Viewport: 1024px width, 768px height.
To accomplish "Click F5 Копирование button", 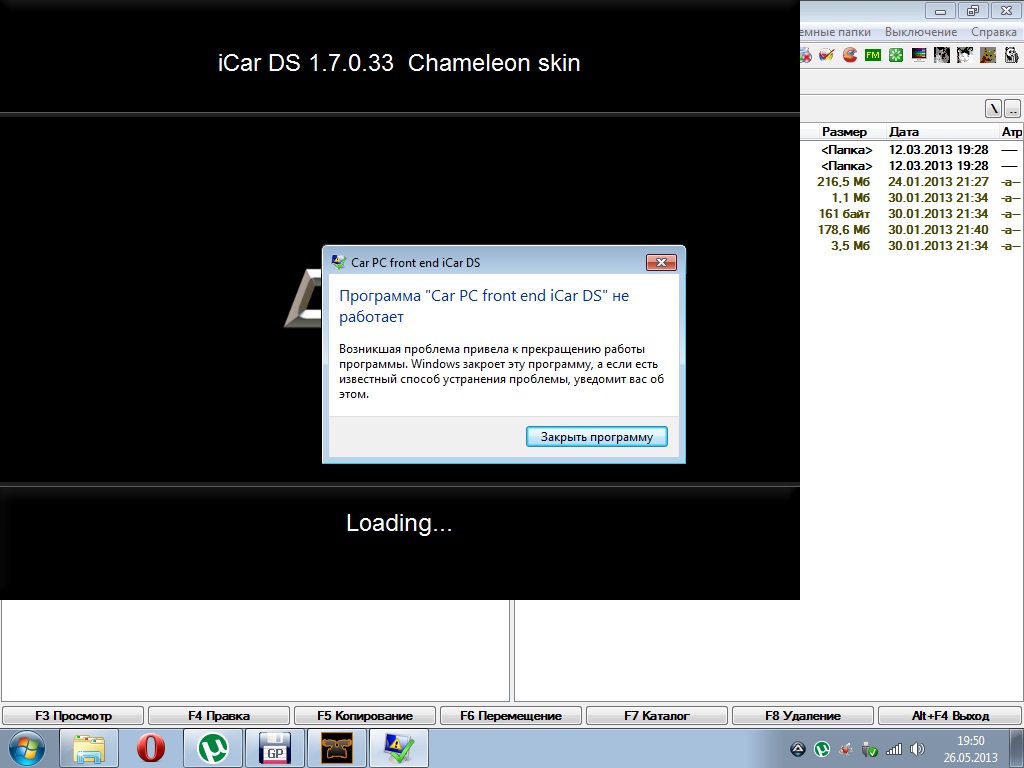I will coord(365,716).
